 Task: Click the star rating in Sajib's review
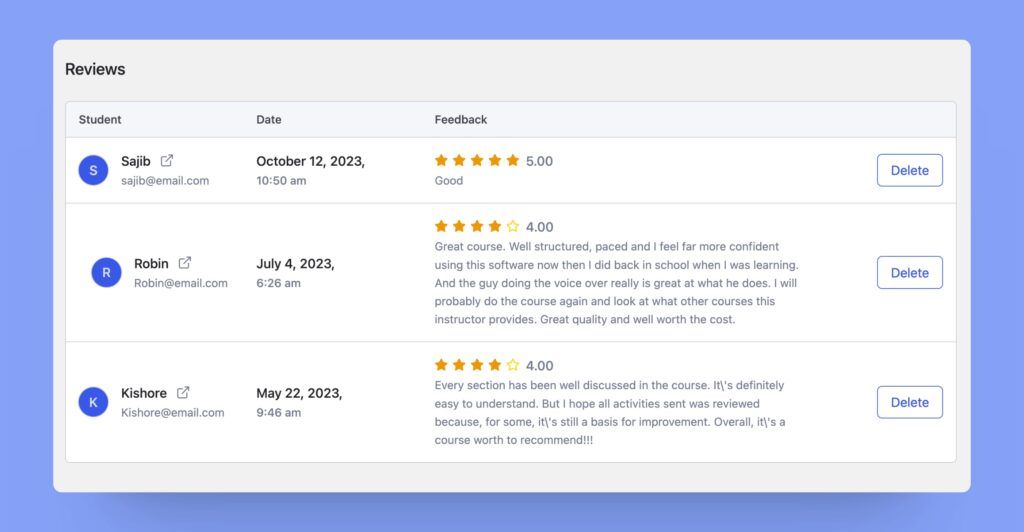point(477,160)
